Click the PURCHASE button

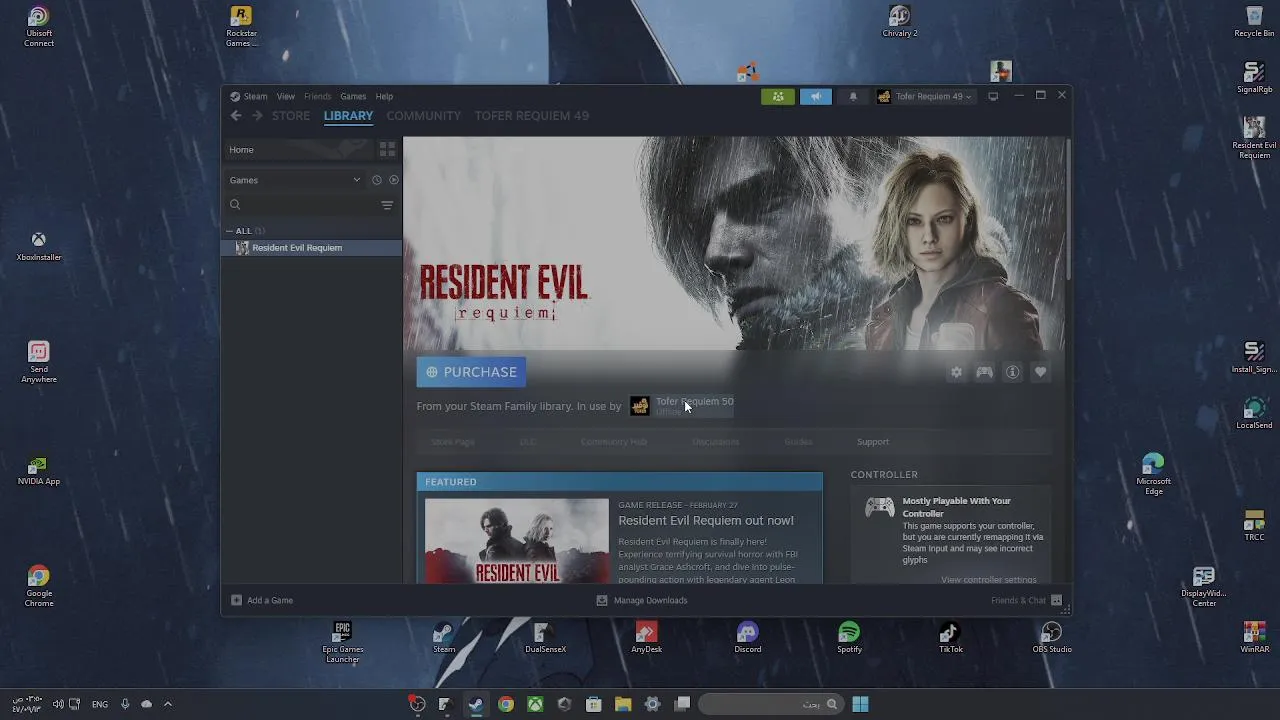tap(471, 372)
